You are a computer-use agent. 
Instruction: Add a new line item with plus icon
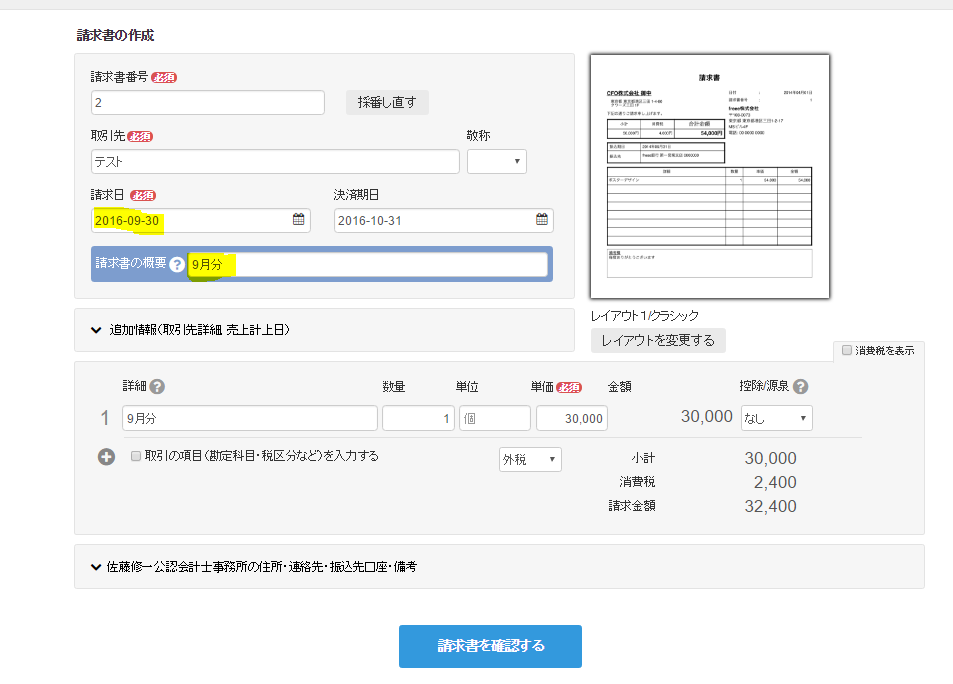pos(106,458)
